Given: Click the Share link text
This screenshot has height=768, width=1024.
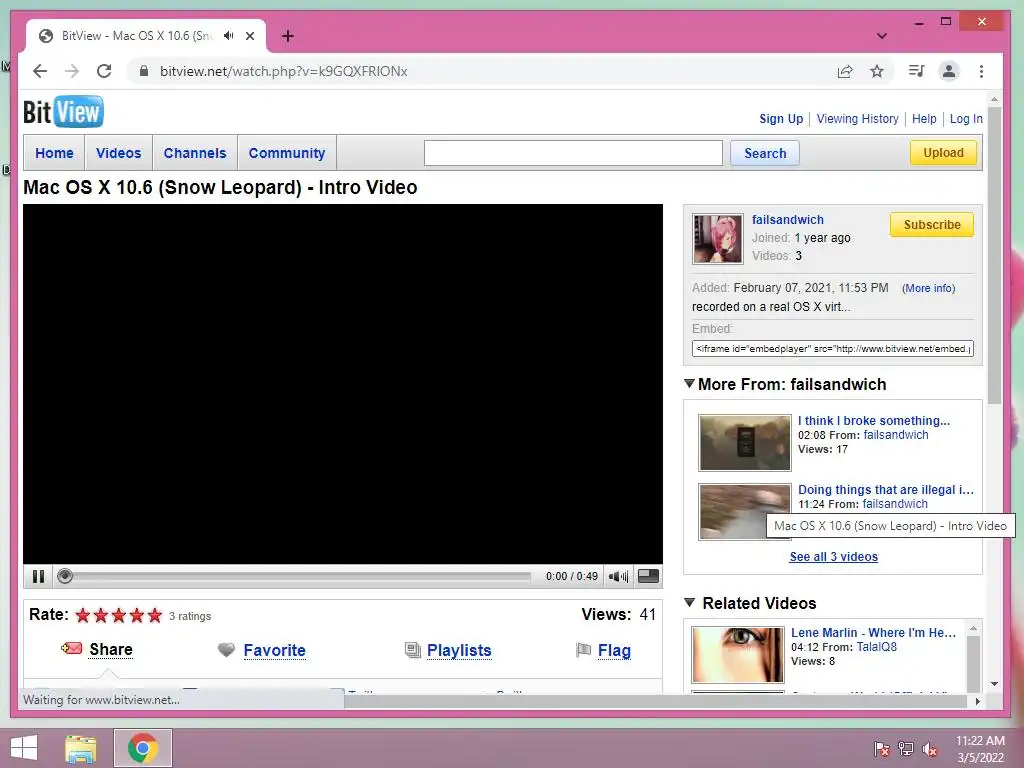Looking at the screenshot, I should click(111, 649).
